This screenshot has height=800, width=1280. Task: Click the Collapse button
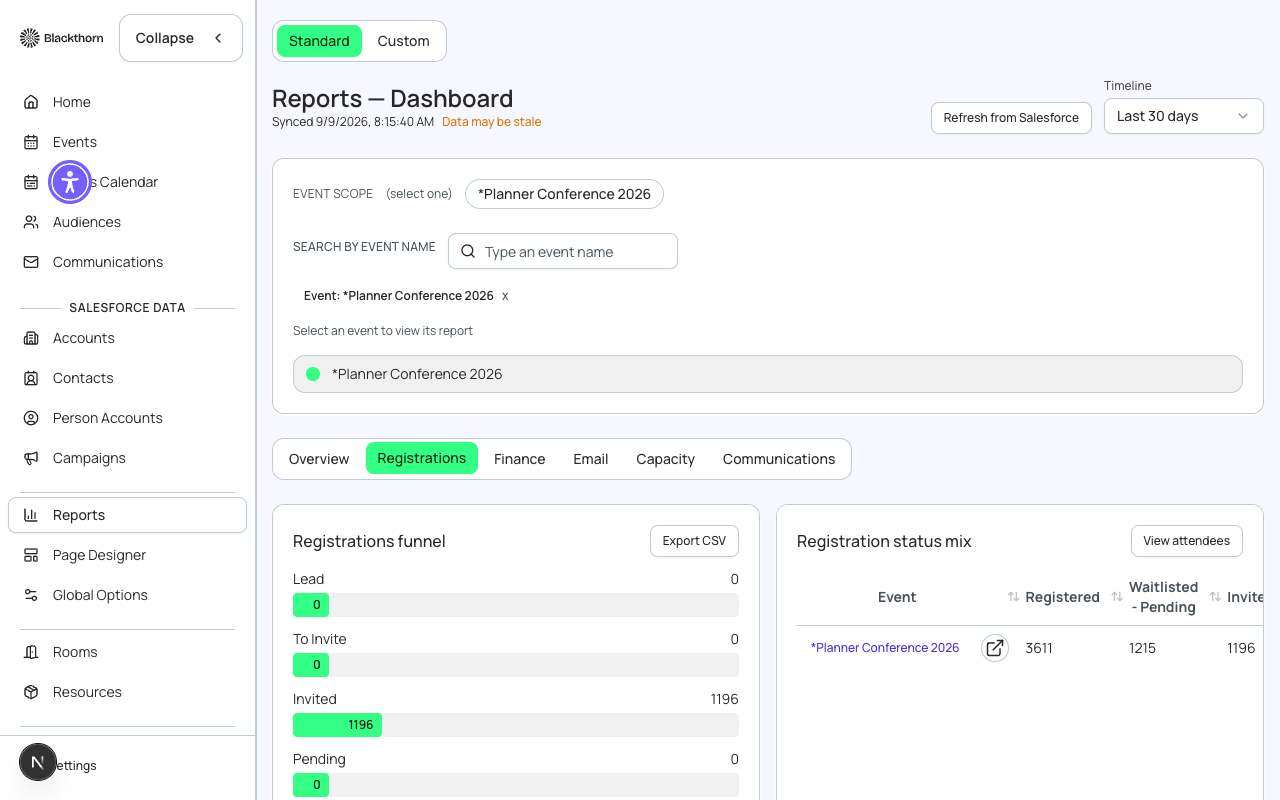[x=180, y=38]
